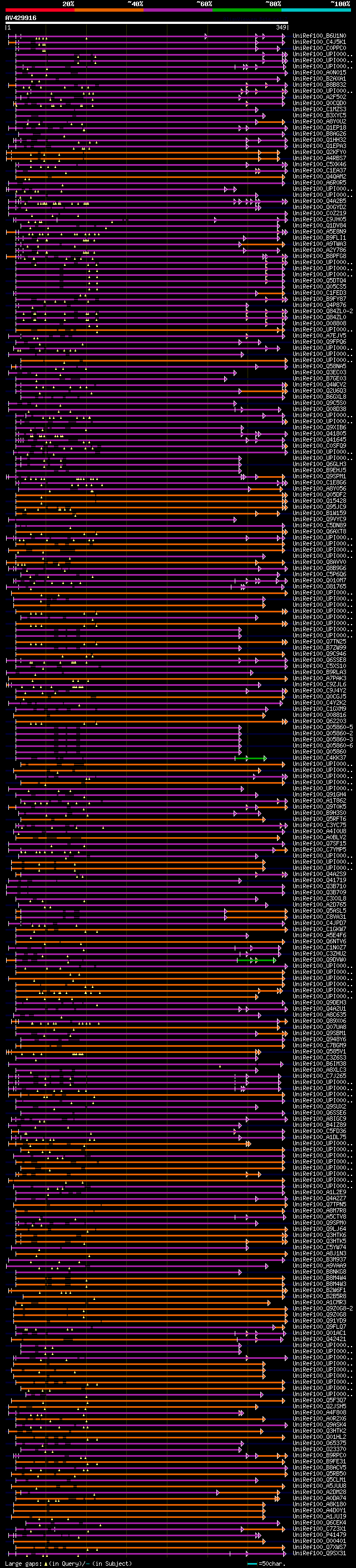The height and width of the screenshot is (1568, 356).
Task: Open the UniRef100_Q1EP18 hit
Action: coord(319,128)
